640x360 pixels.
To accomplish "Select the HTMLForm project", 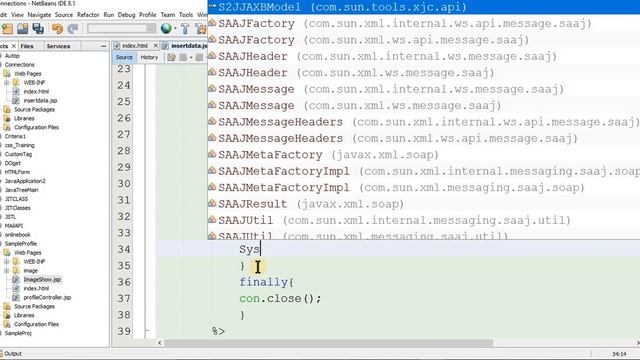I will [17, 172].
